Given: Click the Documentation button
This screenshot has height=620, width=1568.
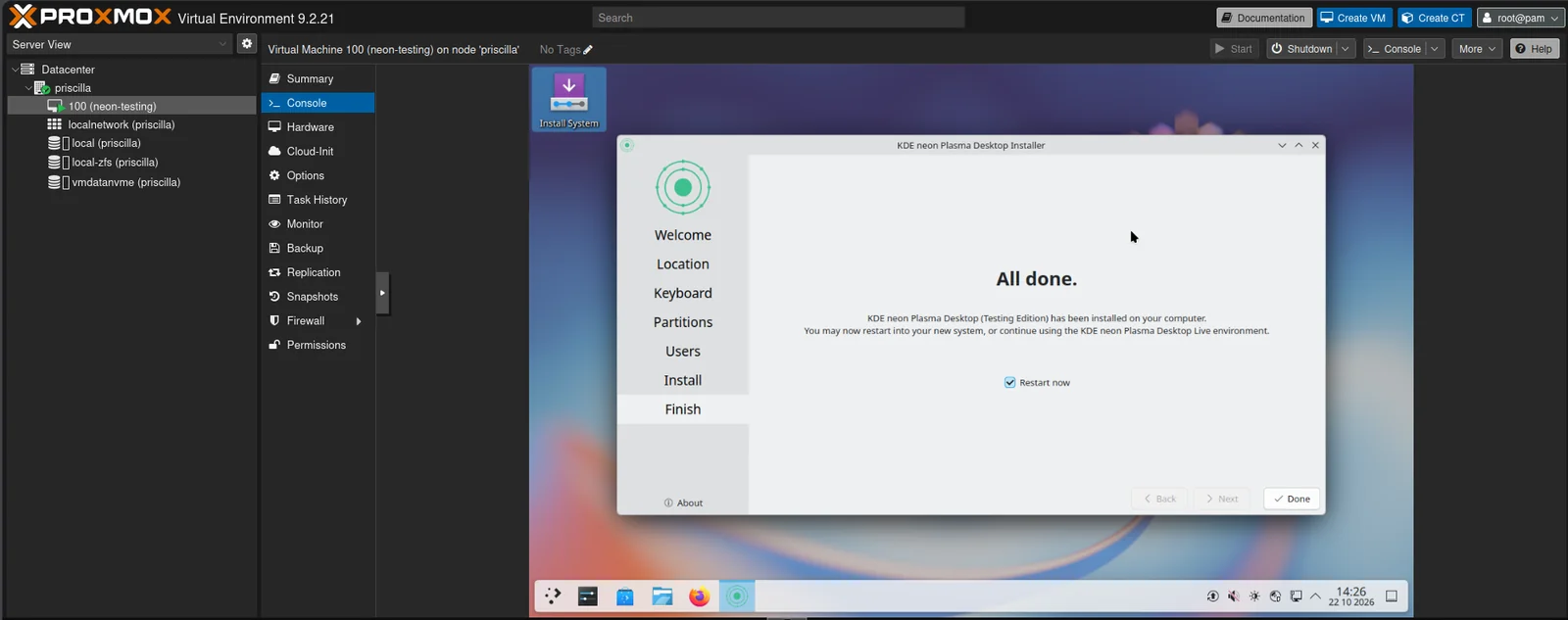Looking at the screenshot, I should [1262, 18].
